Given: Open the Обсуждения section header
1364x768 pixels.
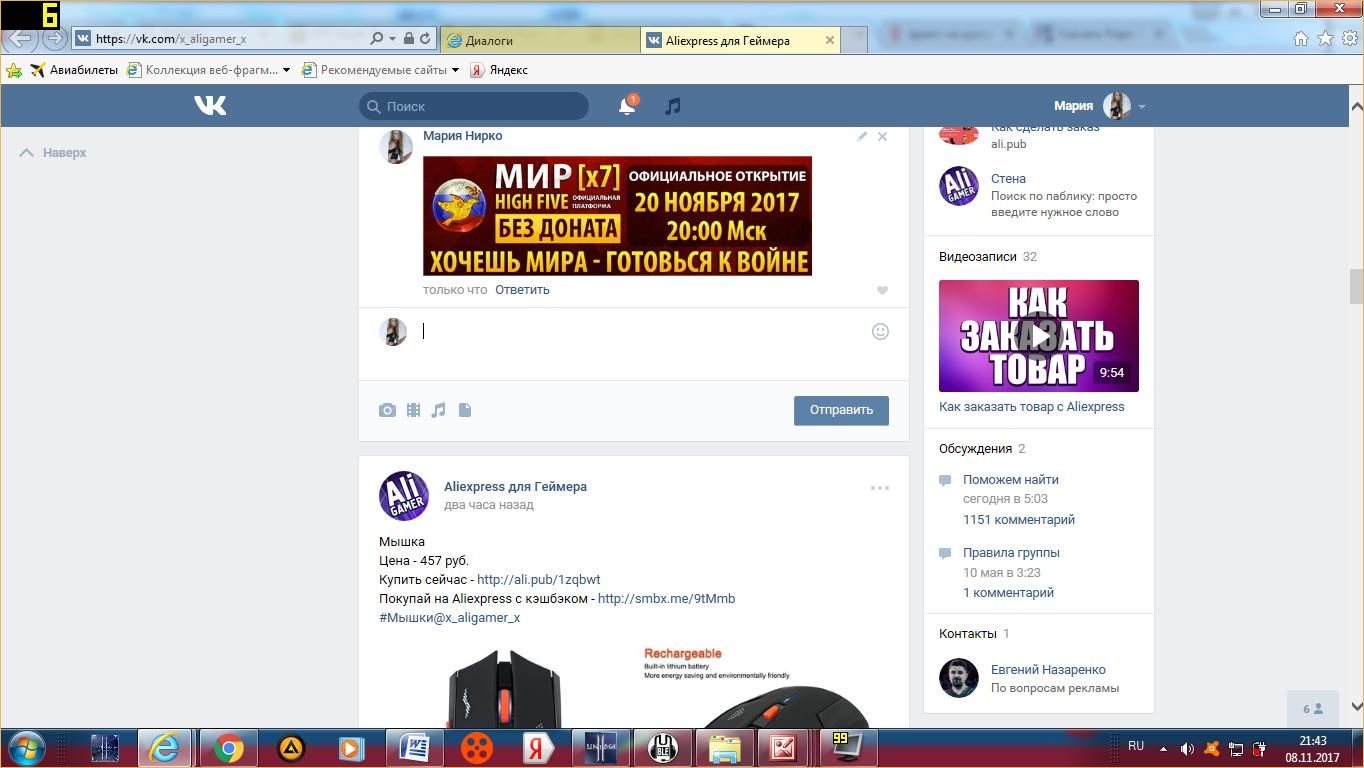Looking at the screenshot, I should point(975,449).
